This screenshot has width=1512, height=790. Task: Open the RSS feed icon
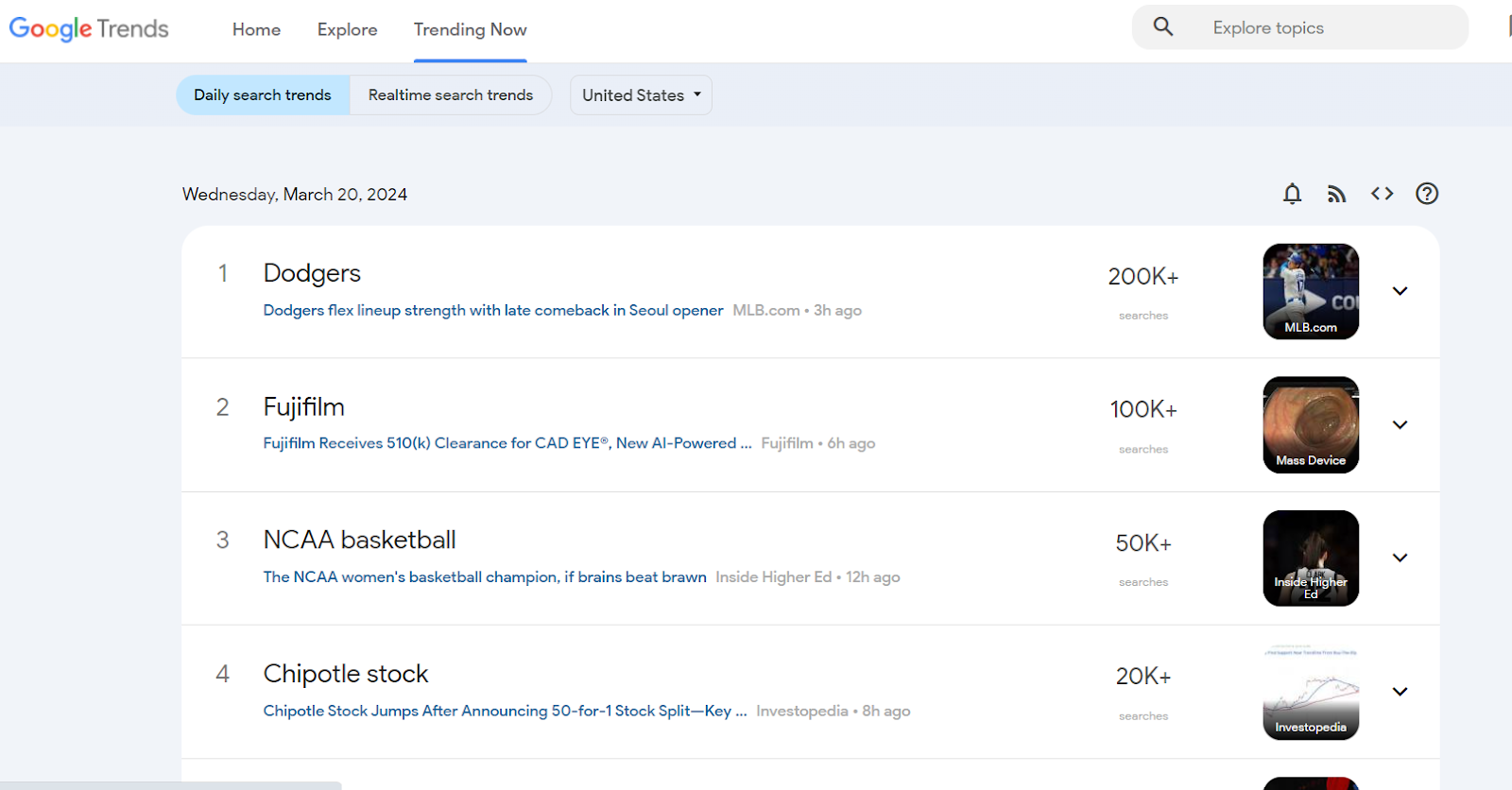1336,194
